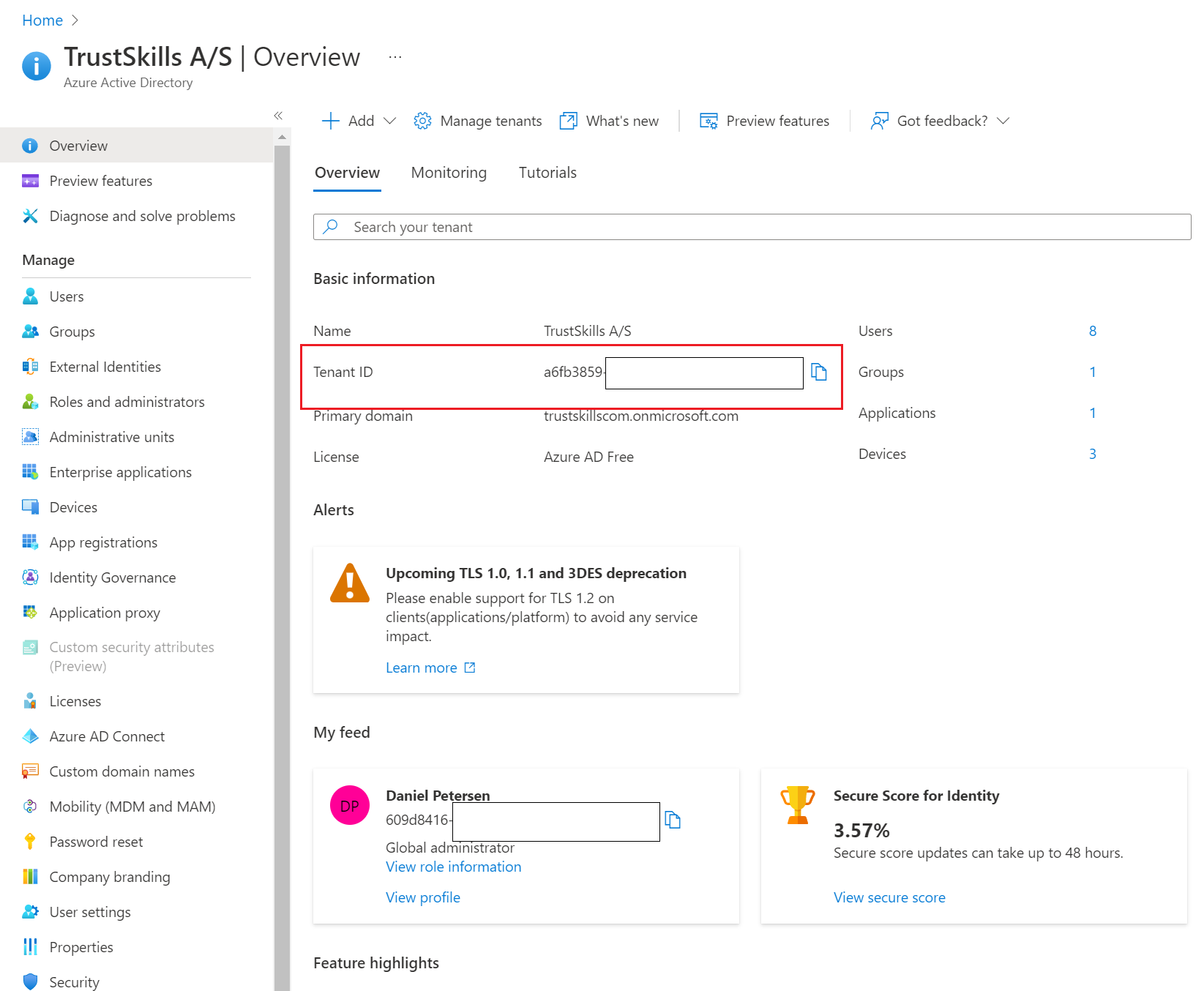Switch to the Tutorials tab

547,173
